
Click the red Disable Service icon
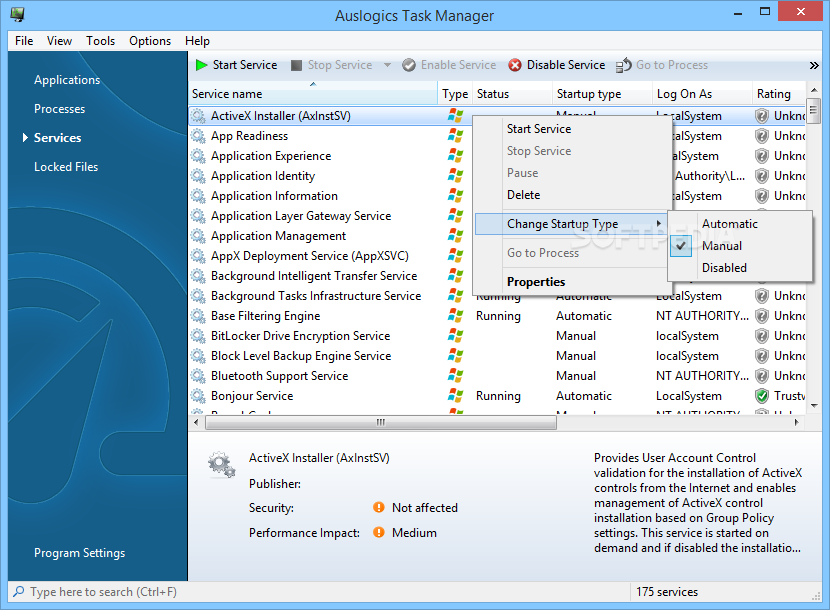coord(515,65)
